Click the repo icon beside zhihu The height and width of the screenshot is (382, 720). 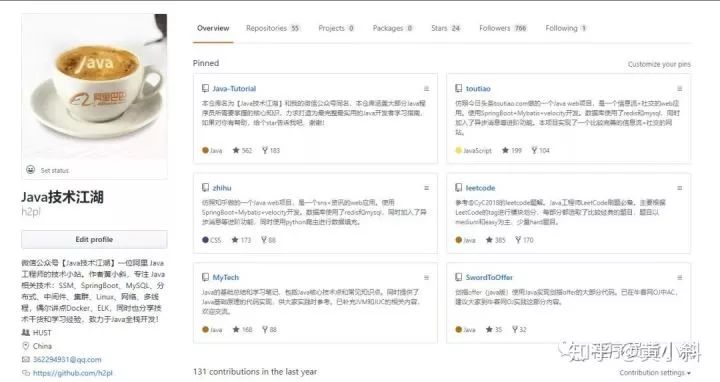tap(205, 187)
